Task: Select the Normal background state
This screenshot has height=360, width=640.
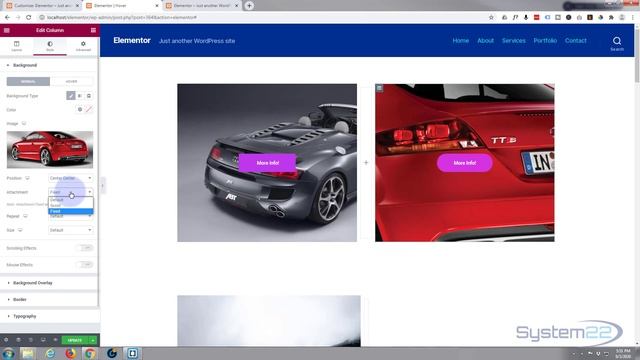Action: 28,82
